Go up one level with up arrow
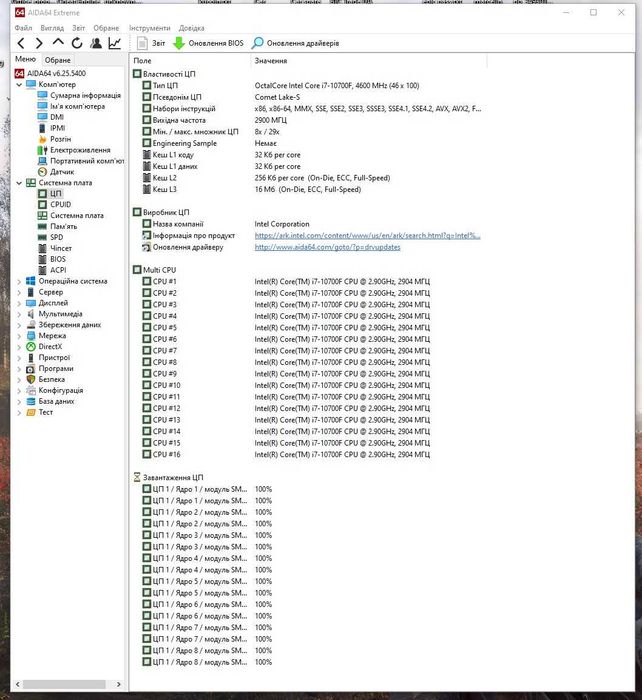The width and height of the screenshot is (642, 700). [x=58, y=42]
